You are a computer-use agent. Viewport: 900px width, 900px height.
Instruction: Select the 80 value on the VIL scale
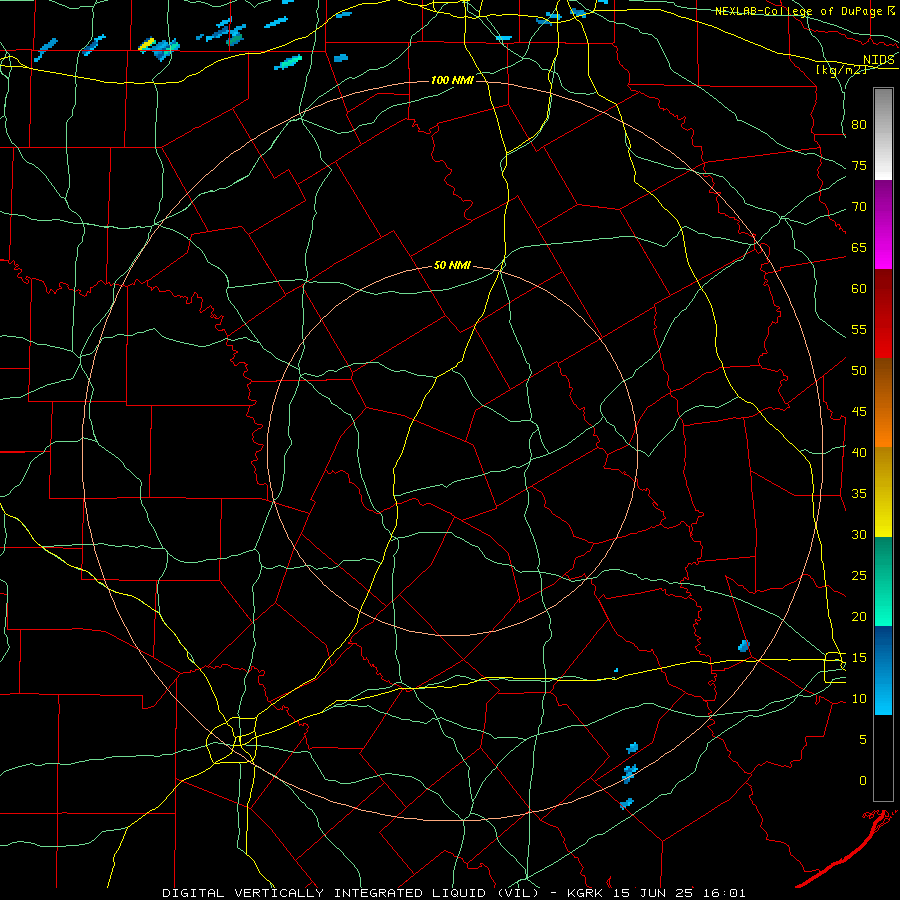859,125
